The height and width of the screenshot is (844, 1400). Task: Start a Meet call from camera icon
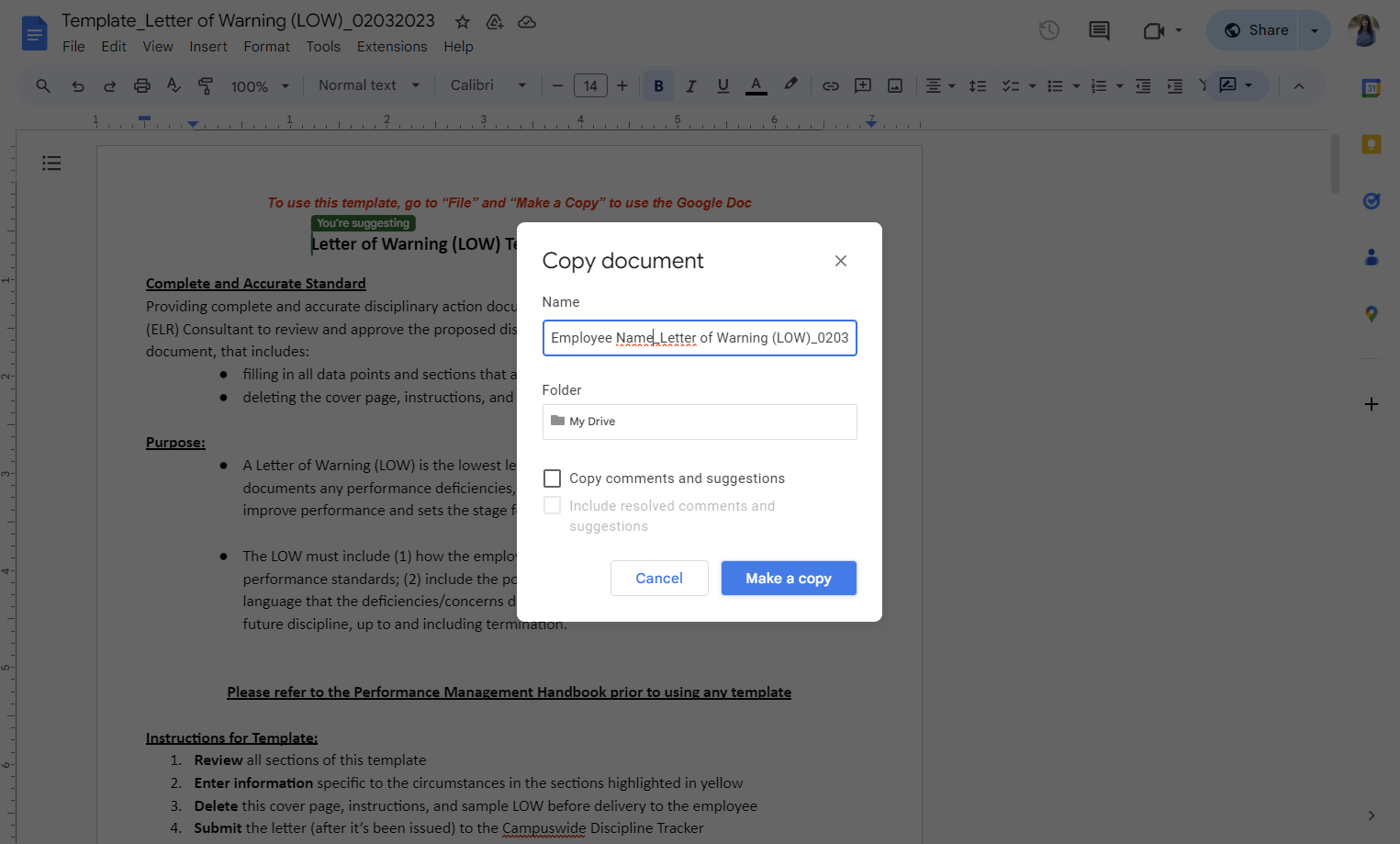[x=1154, y=31]
